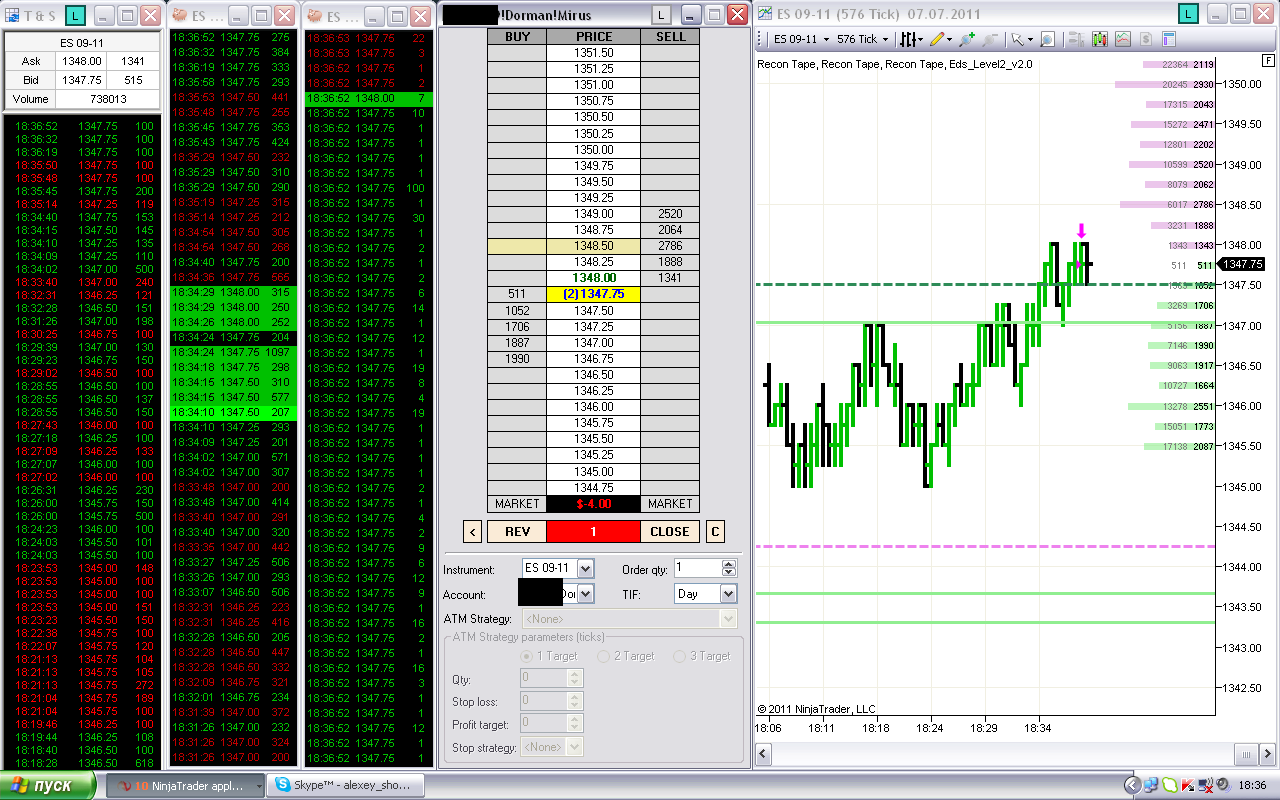
Task: Expand hidden tray icons arrow
Action: [1132, 786]
